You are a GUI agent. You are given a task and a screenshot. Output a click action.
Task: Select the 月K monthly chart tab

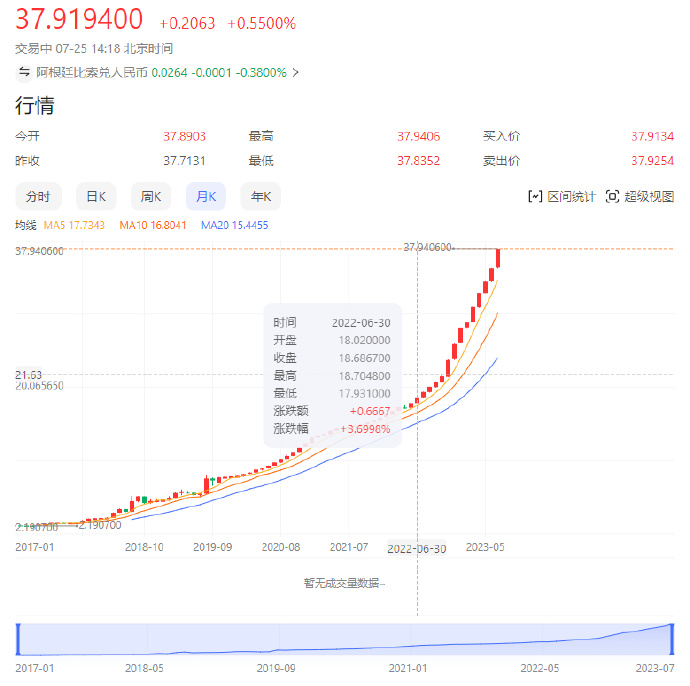[x=206, y=196]
